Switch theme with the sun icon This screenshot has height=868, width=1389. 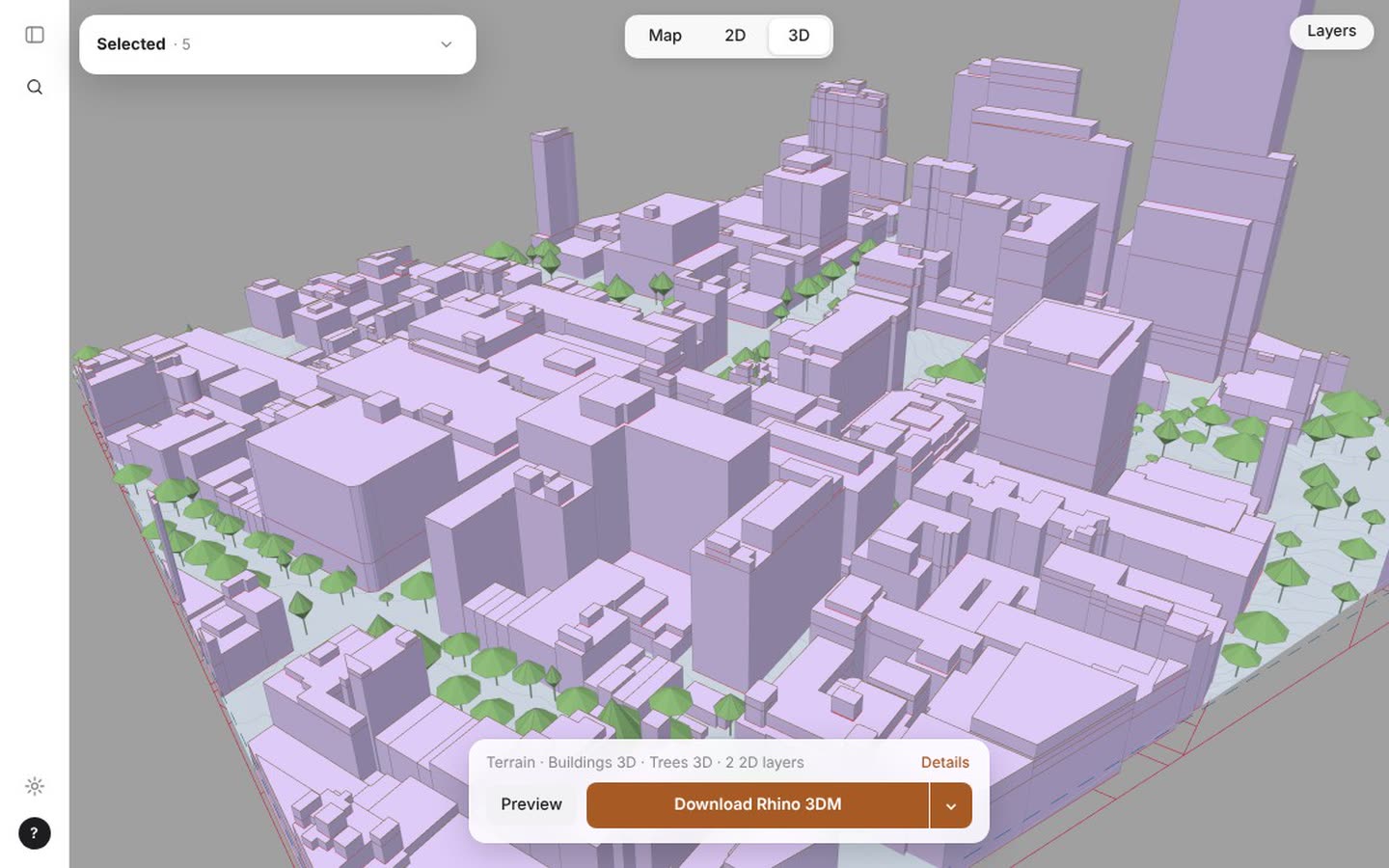[35, 786]
